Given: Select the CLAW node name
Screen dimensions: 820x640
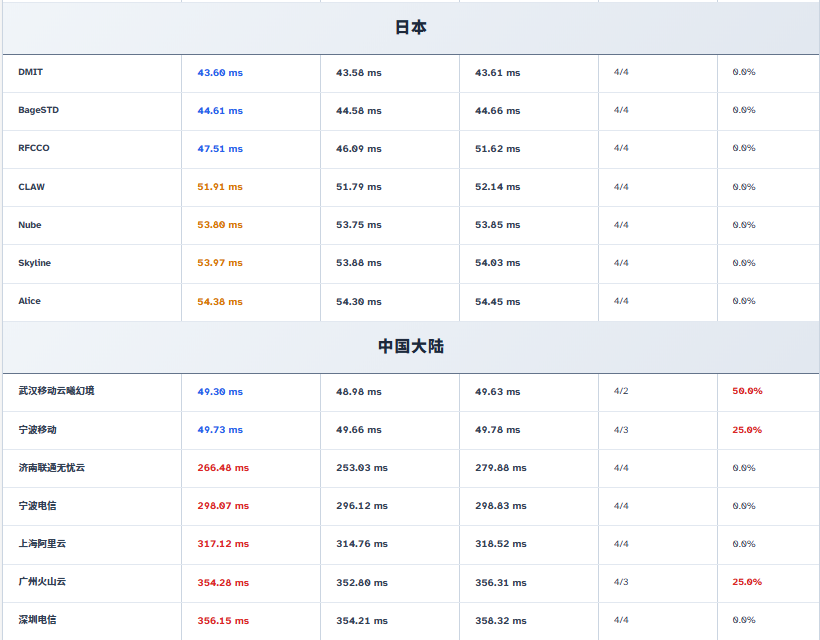Looking at the screenshot, I should point(32,187).
